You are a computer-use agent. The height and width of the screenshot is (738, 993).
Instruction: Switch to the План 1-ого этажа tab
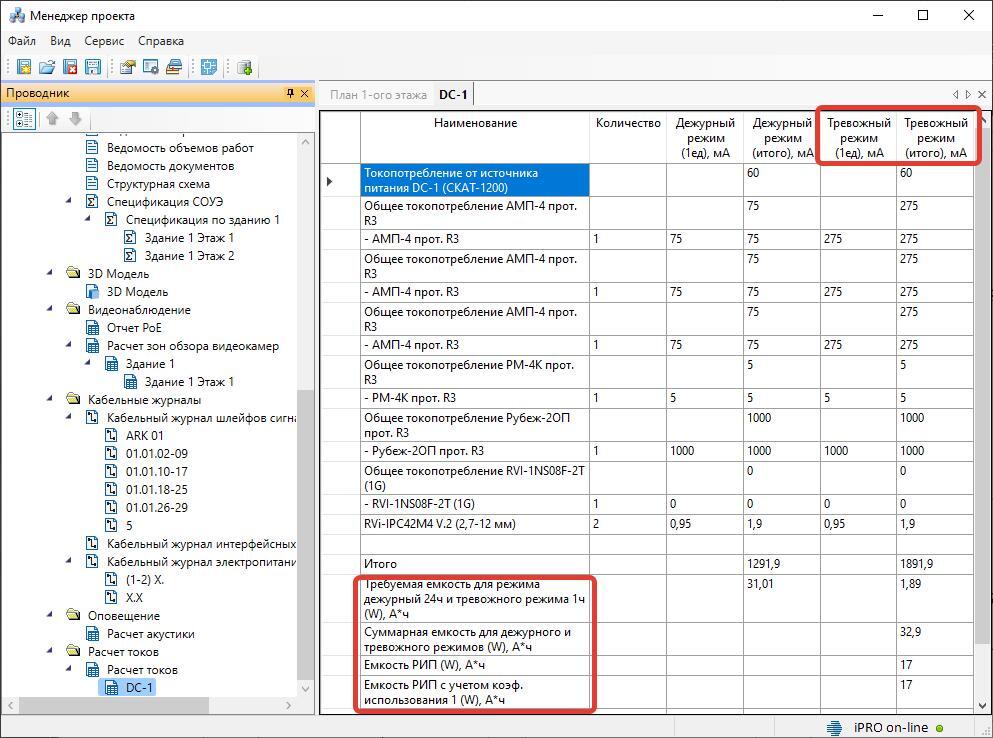click(378, 95)
